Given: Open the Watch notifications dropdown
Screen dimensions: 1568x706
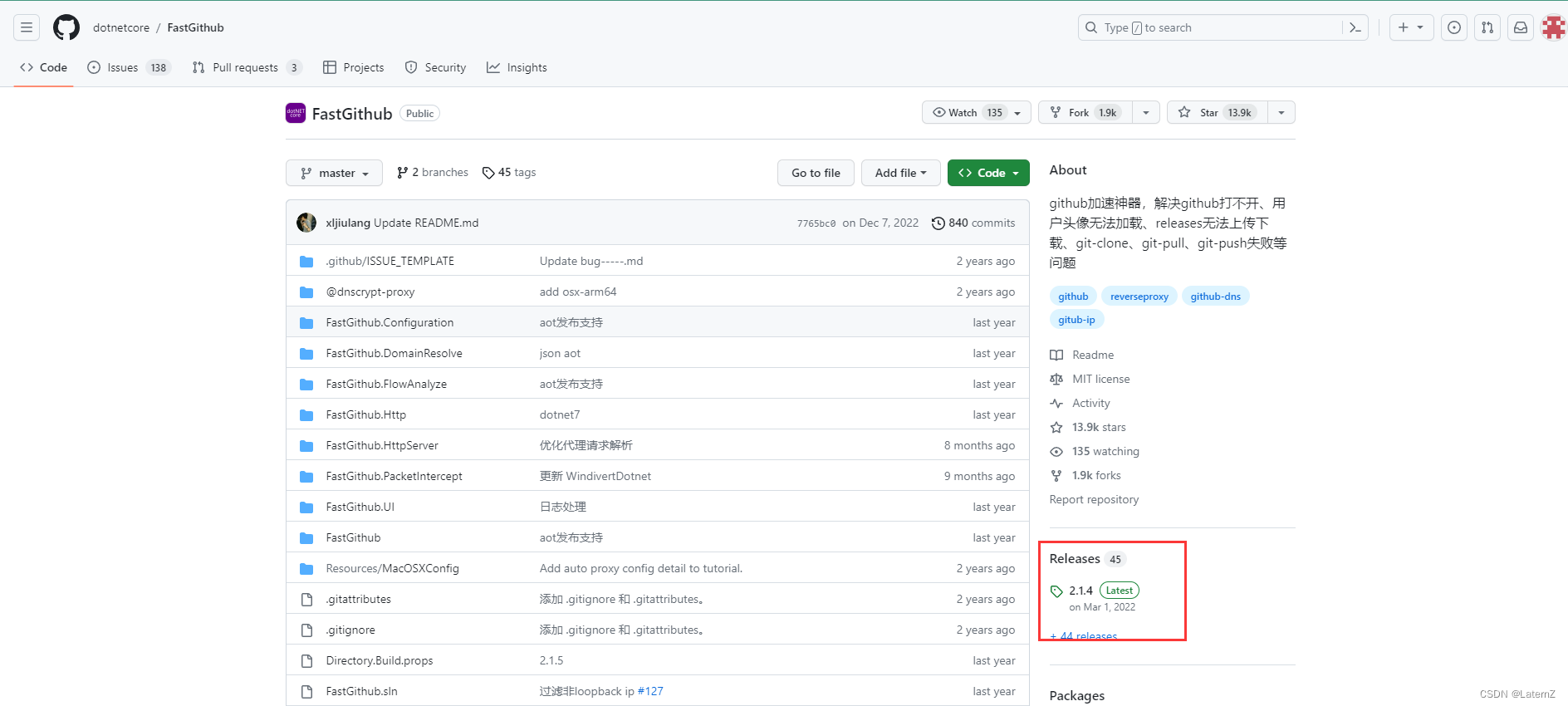Looking at the screenshot, I should pos(976,112).
